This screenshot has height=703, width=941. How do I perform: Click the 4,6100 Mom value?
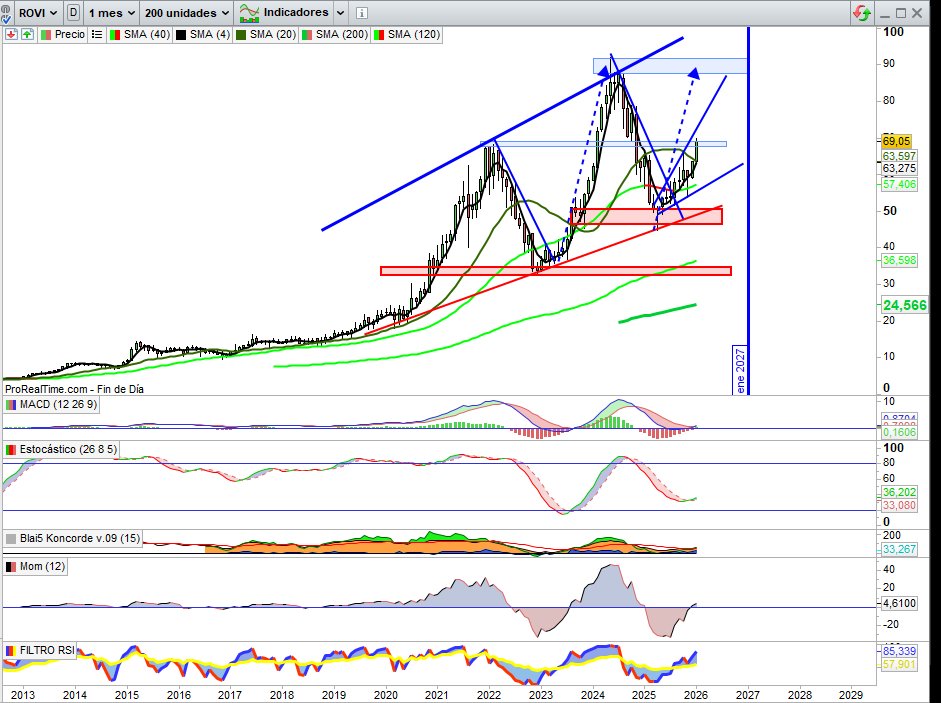click(899, 603)
